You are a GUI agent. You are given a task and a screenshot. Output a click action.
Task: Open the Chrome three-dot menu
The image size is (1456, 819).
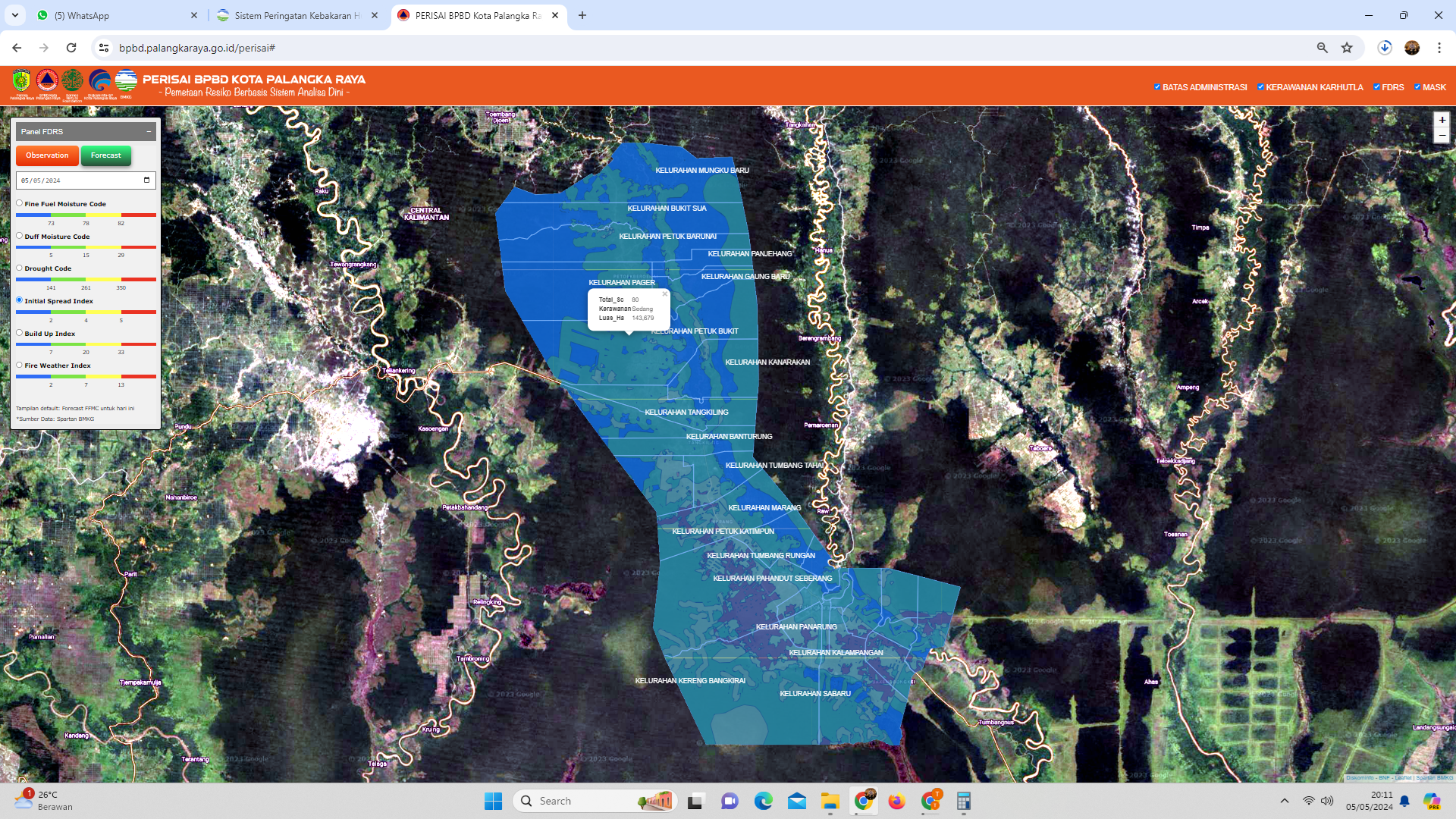click(1439, 48)
